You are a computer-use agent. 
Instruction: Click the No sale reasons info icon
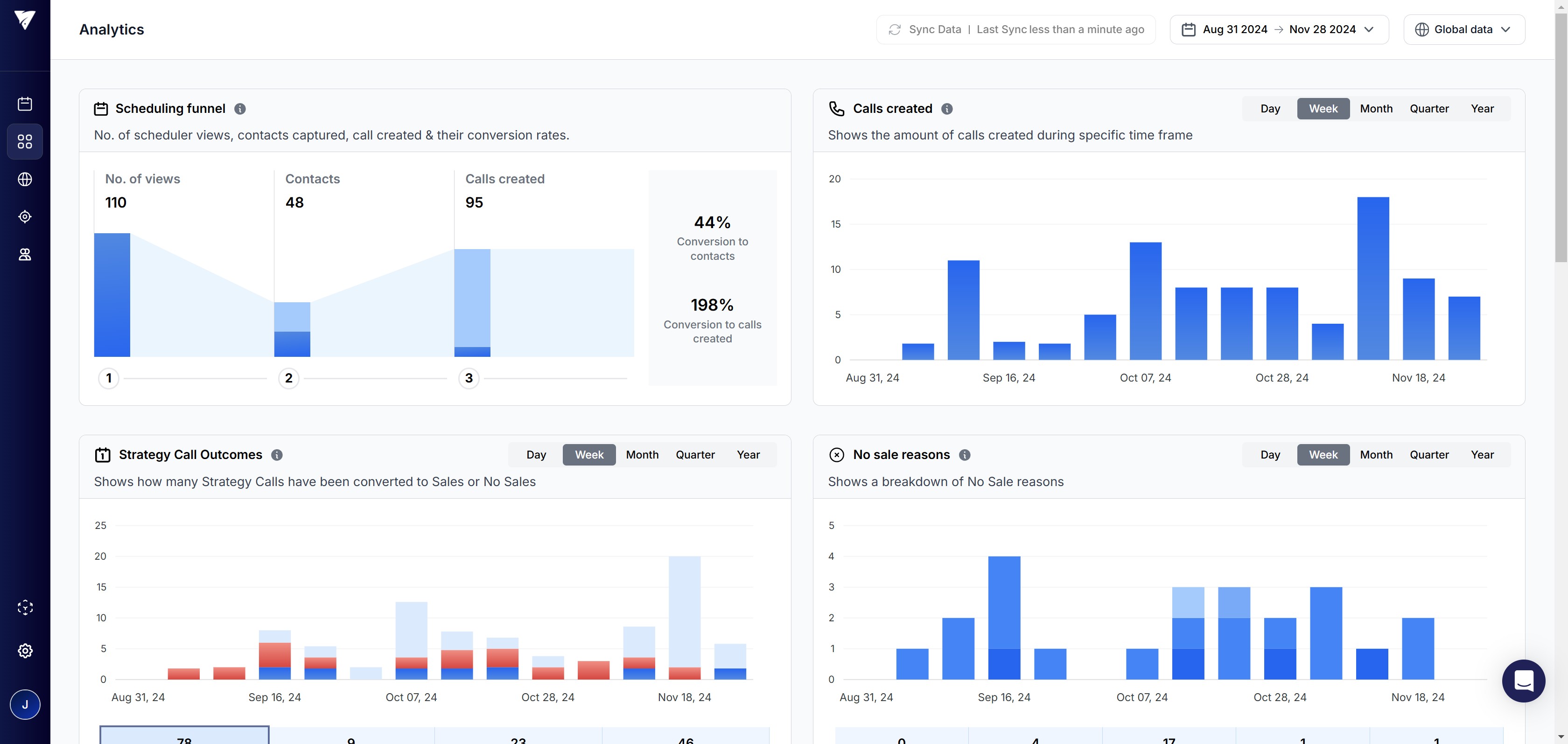pyautogui.click(x=964, y=455)
